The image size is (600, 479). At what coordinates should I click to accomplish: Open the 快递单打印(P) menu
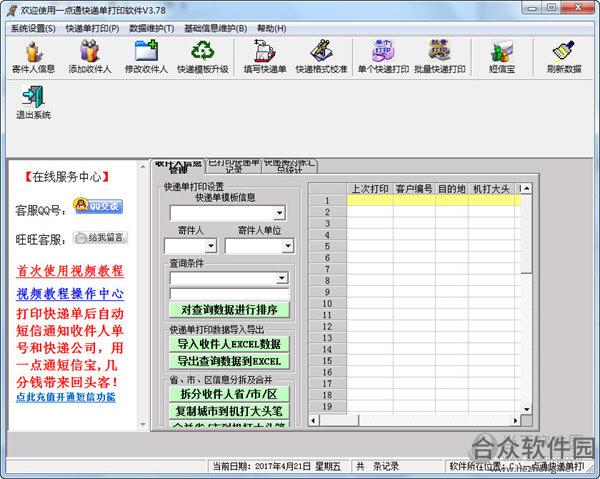(92, 28)
